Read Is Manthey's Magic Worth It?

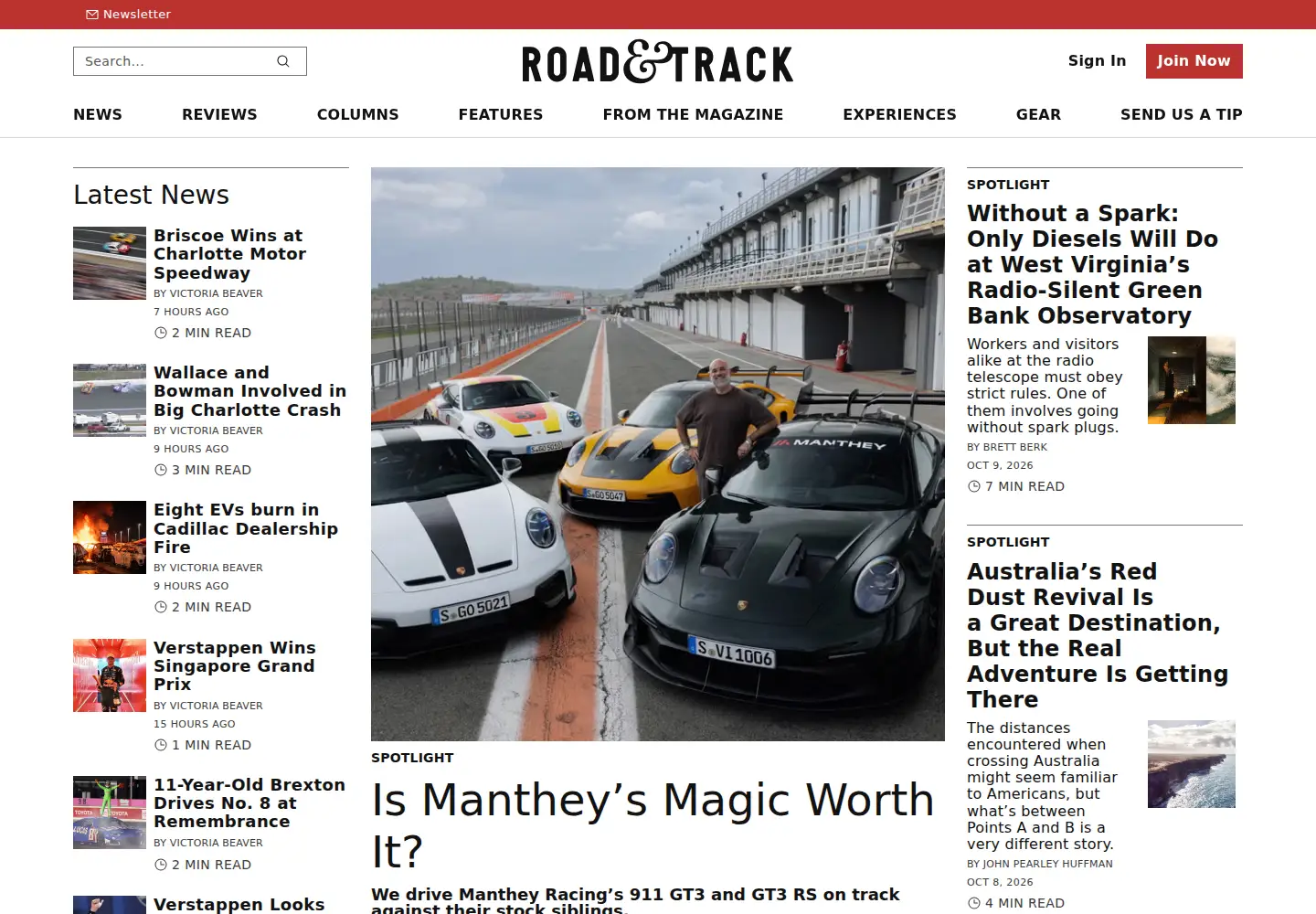[653, 826]
